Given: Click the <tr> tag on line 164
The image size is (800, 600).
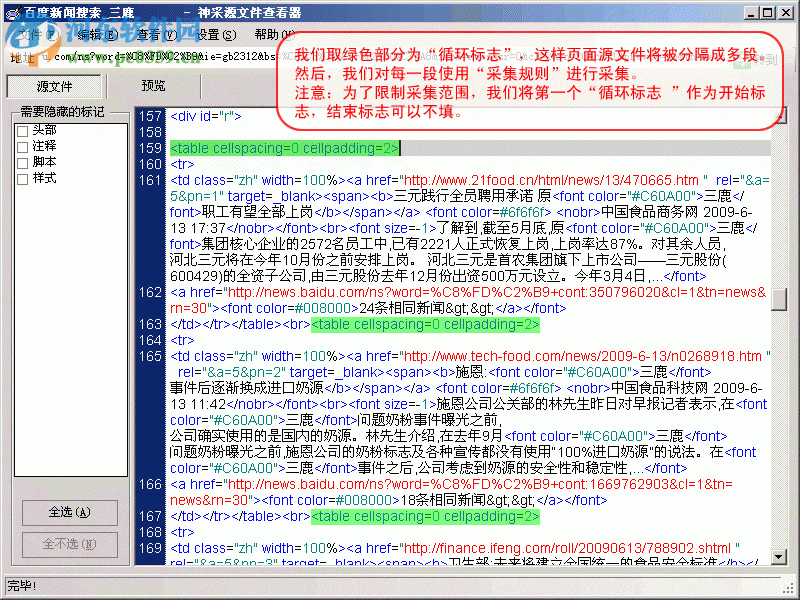Looking at the screenshot, I should point(182,340).
